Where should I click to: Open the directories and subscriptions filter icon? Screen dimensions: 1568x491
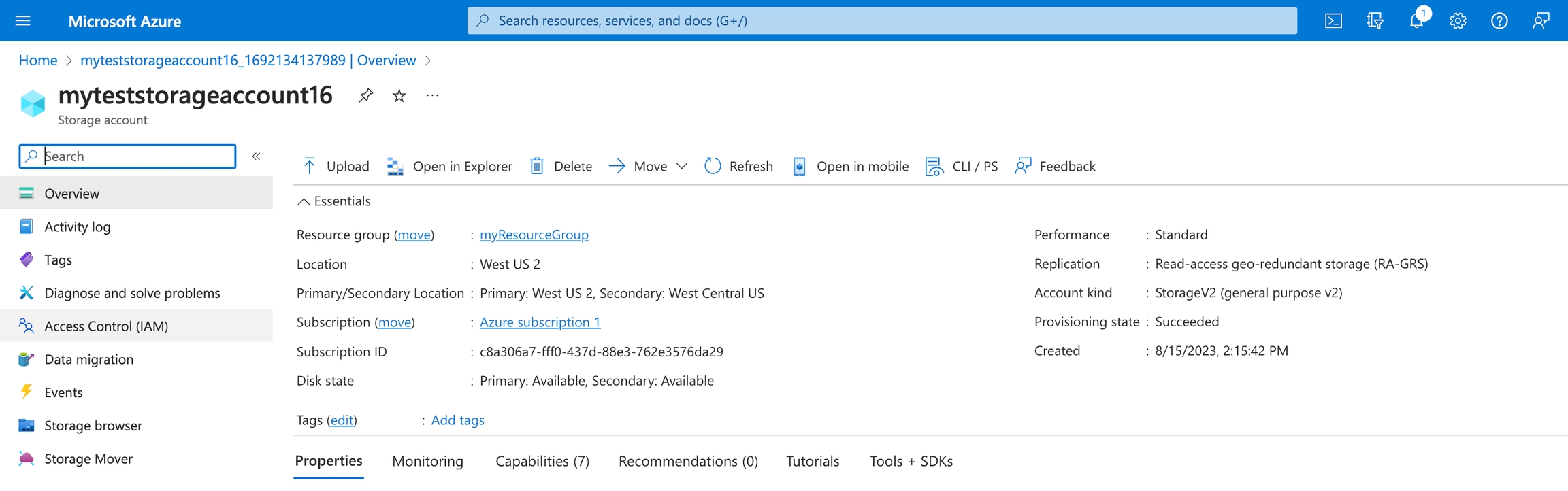[x=1375, y=21]
